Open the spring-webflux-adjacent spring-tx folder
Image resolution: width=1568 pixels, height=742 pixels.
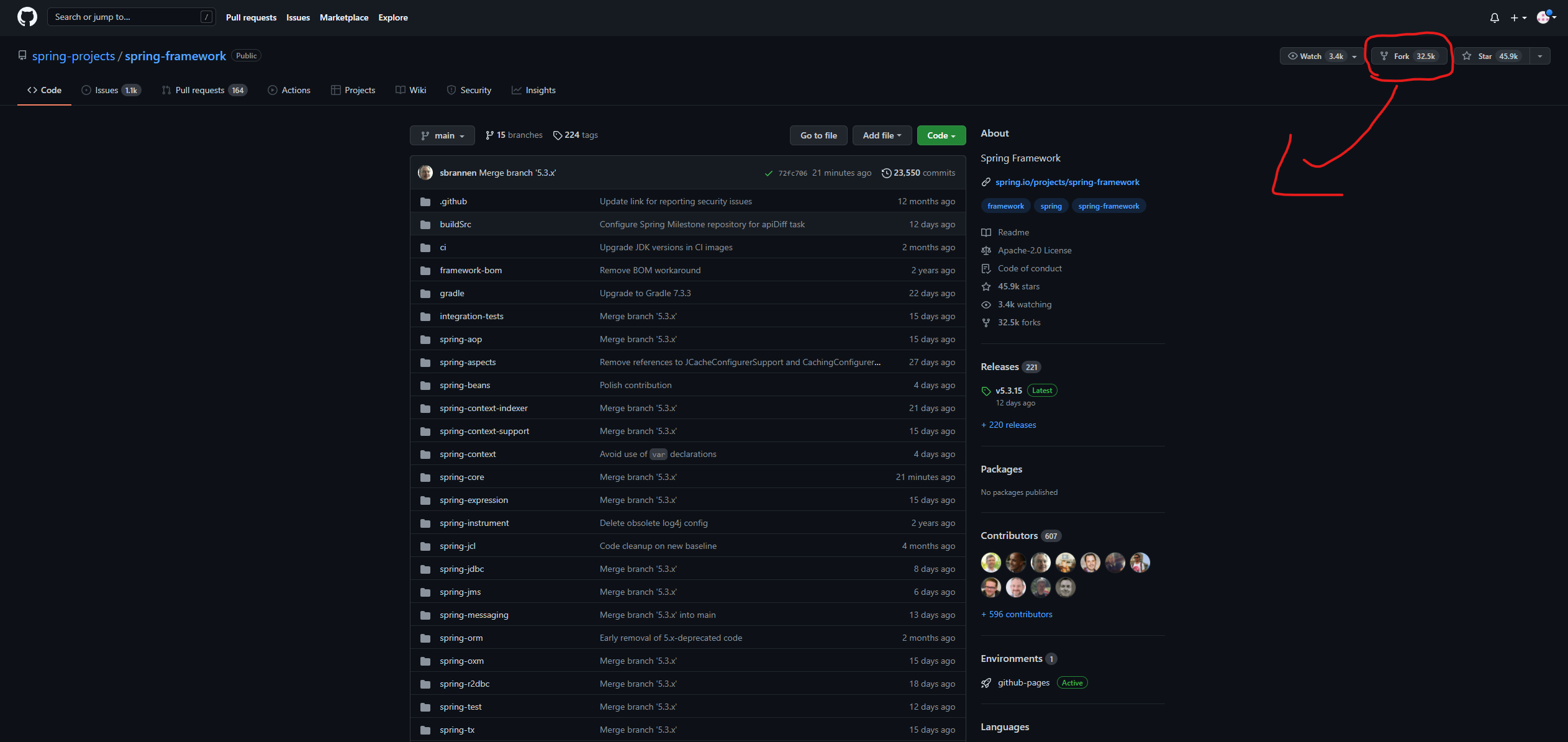pyautogui.click(x=457, y=730)
